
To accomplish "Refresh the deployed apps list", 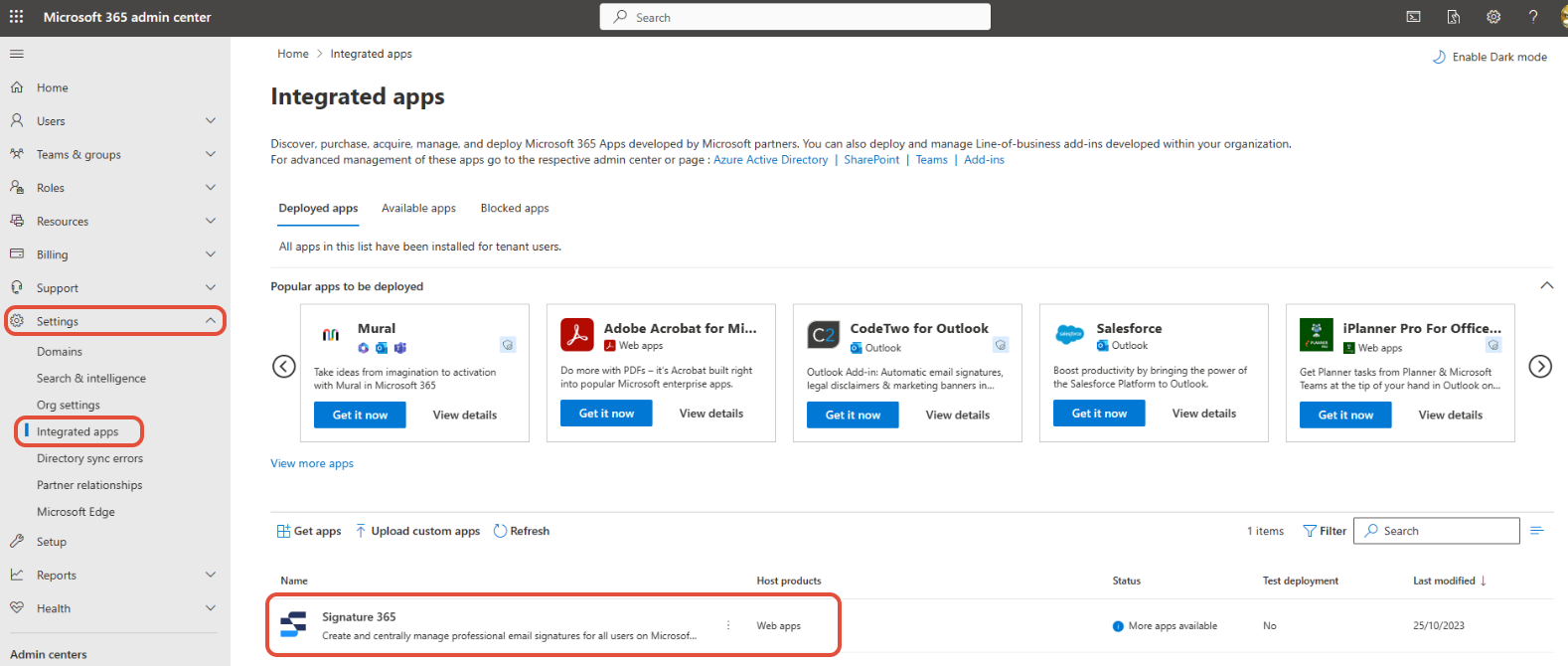I will (x=522, y=531).
